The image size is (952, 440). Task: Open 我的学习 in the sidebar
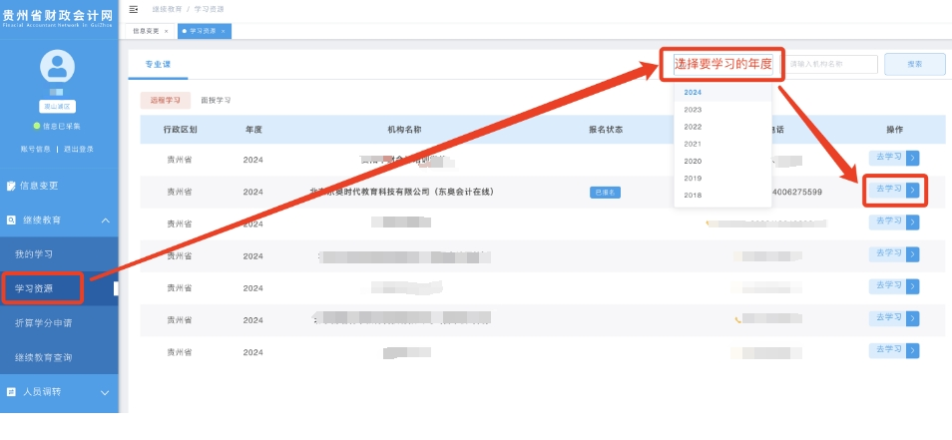tap(34, 254)
